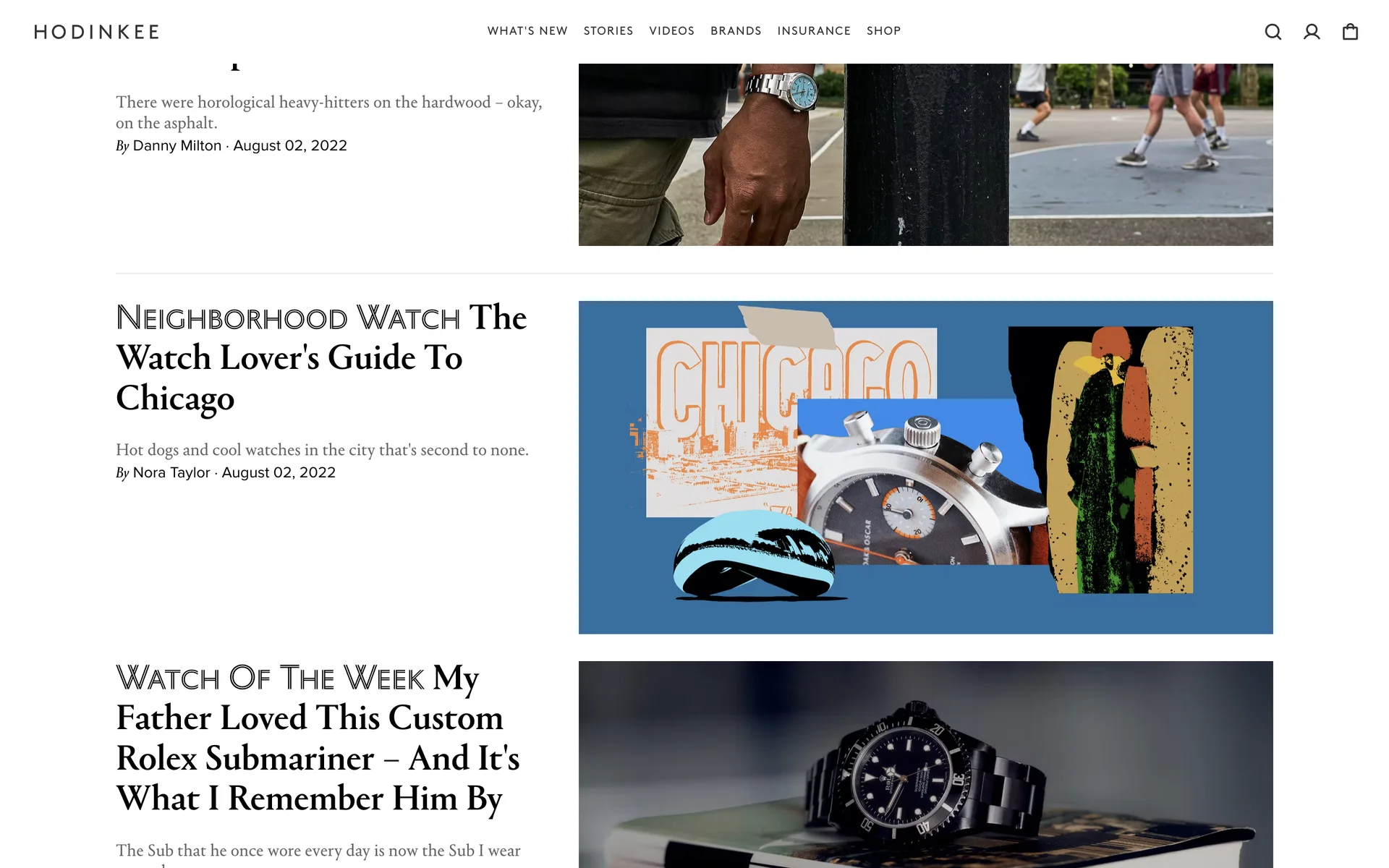This screenshot has width=1389, height=868.
Task: Open the Custom Rolex Submariner article headline
Action: tap(318, 739)
